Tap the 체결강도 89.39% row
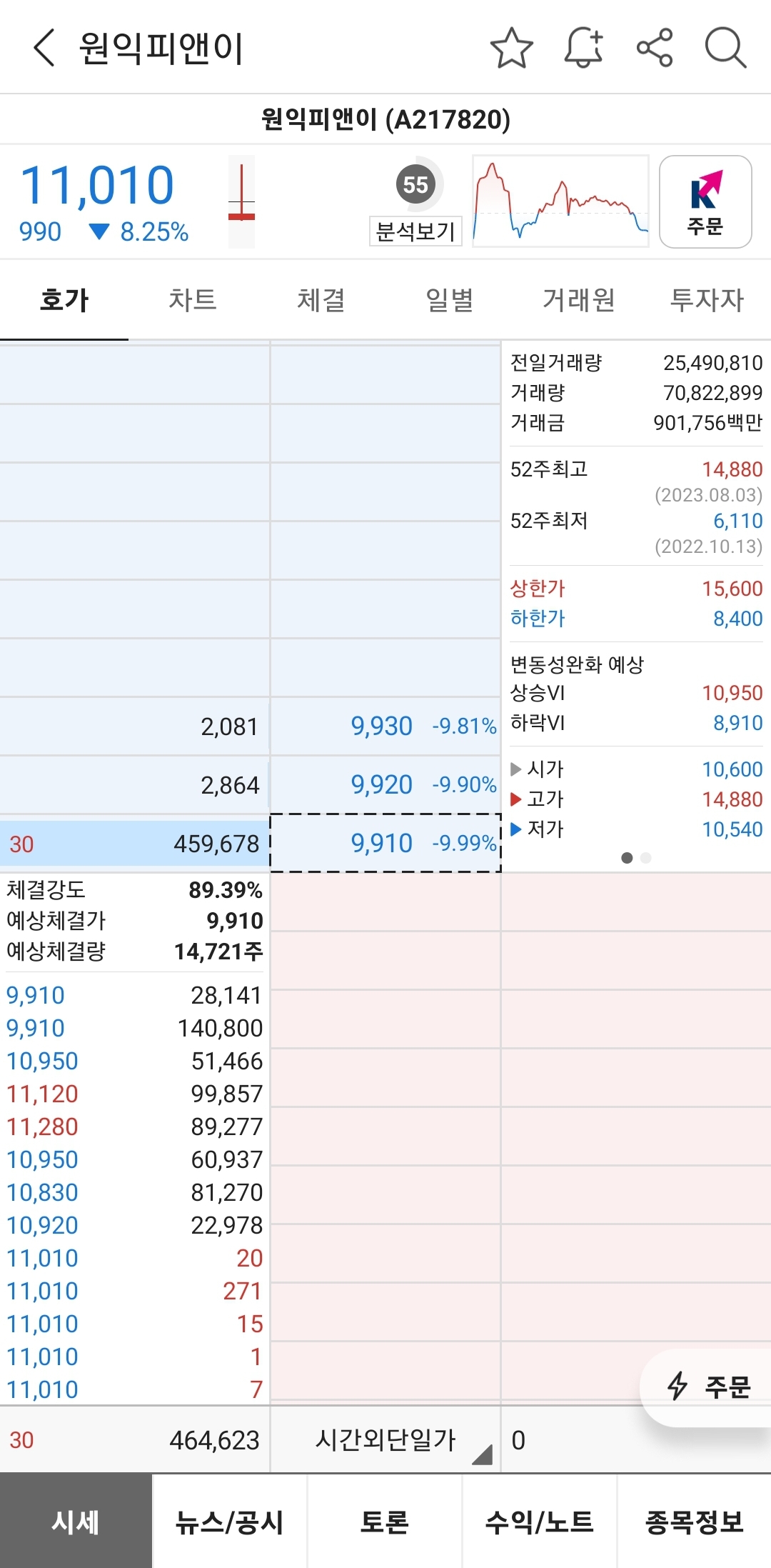 pyautogui.click(x=135, y=890)
